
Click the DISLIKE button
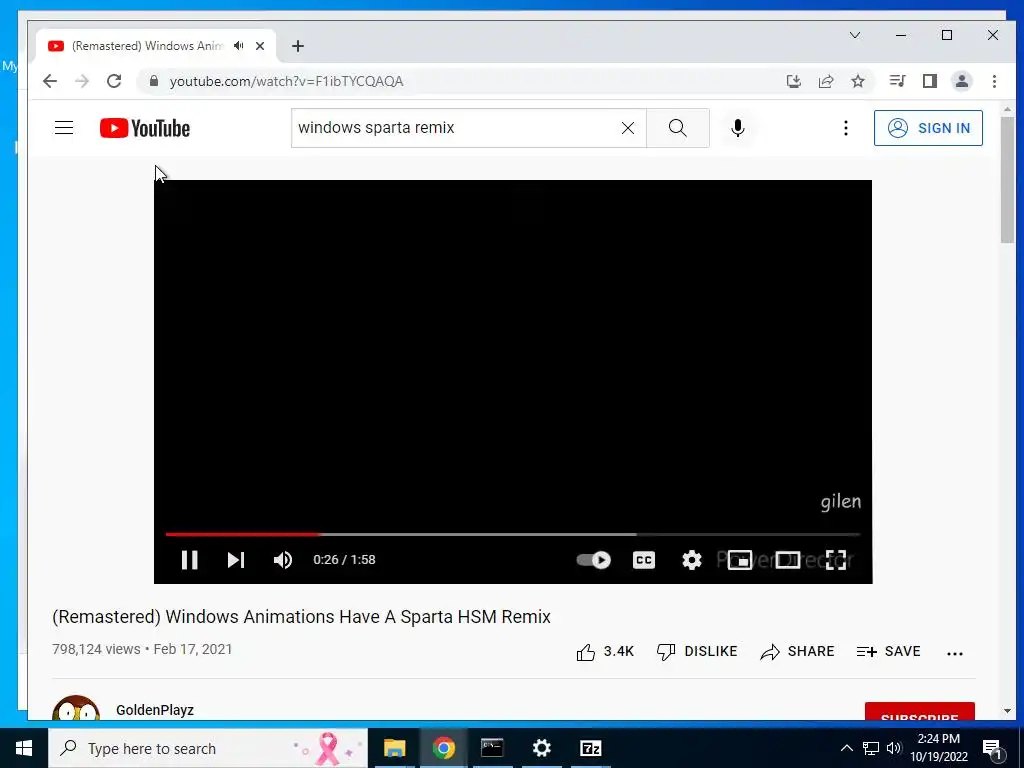point(697,652)
